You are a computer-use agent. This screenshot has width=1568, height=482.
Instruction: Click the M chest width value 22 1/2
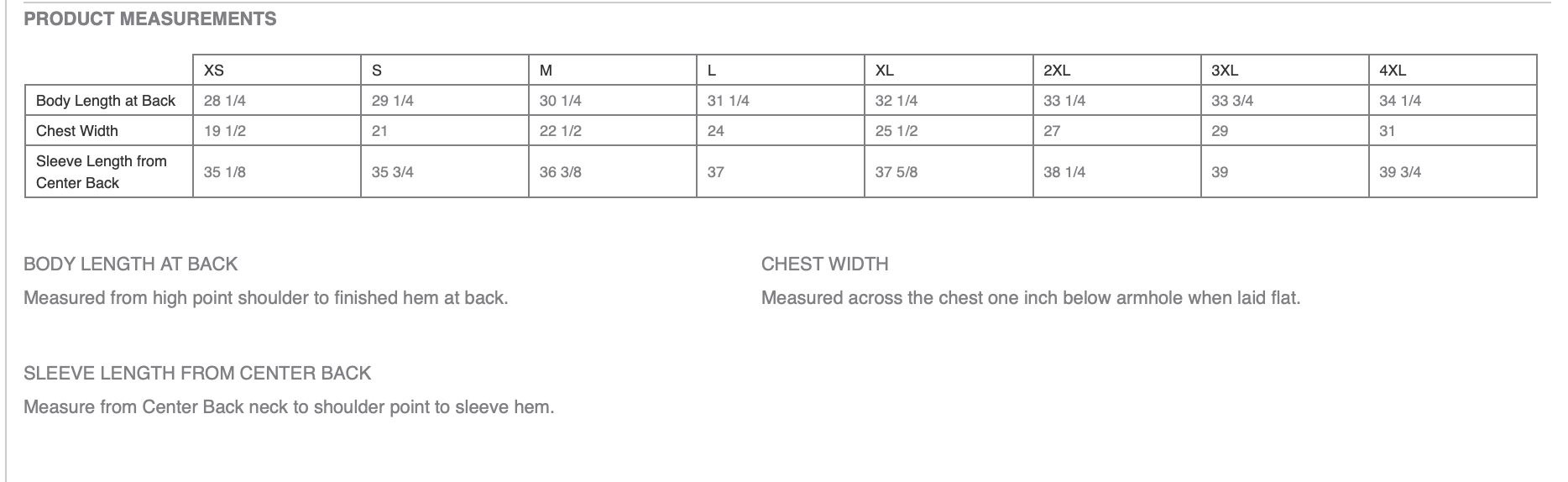coord(561,131)
